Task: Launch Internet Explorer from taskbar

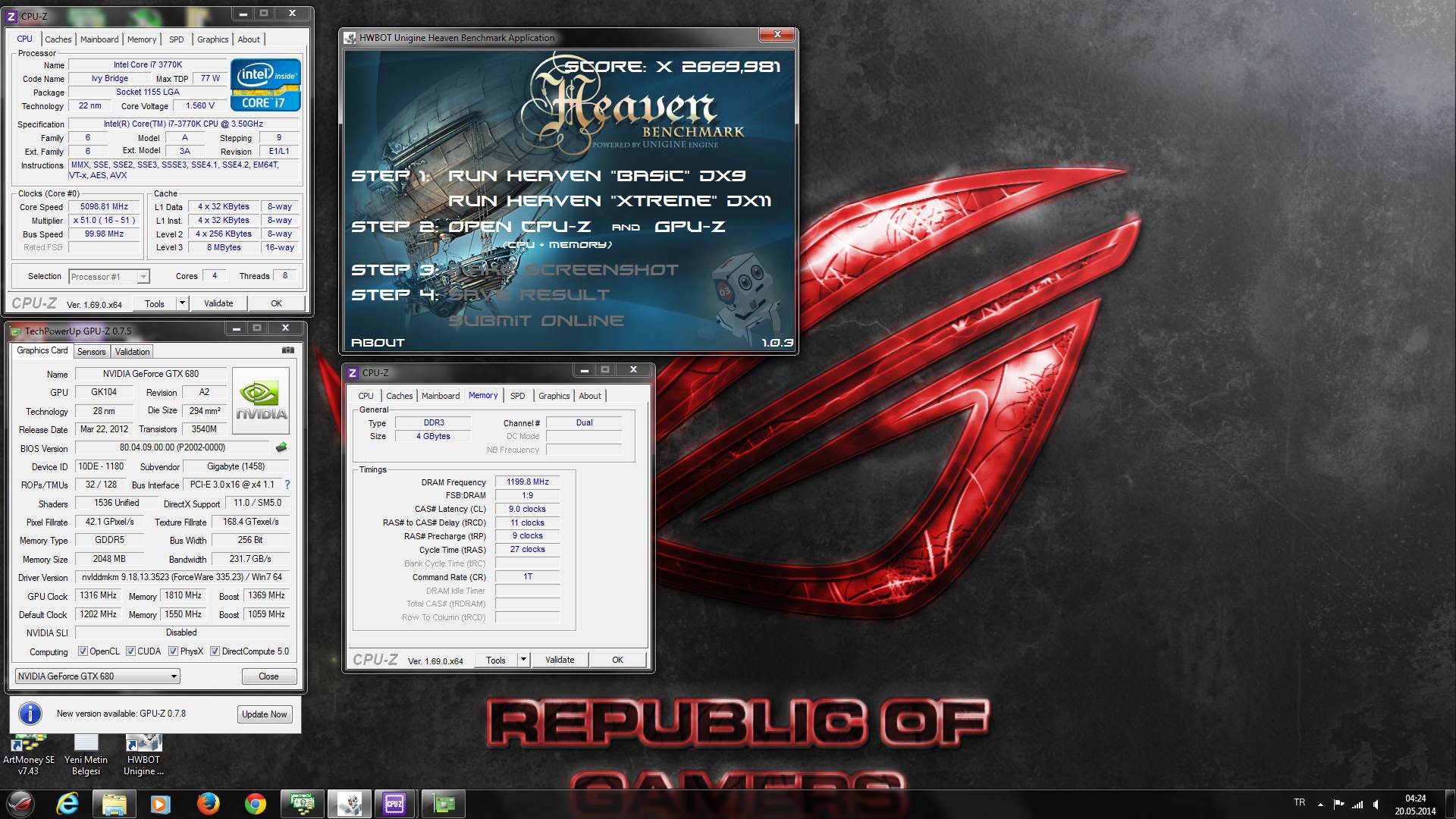Action: 67,804
